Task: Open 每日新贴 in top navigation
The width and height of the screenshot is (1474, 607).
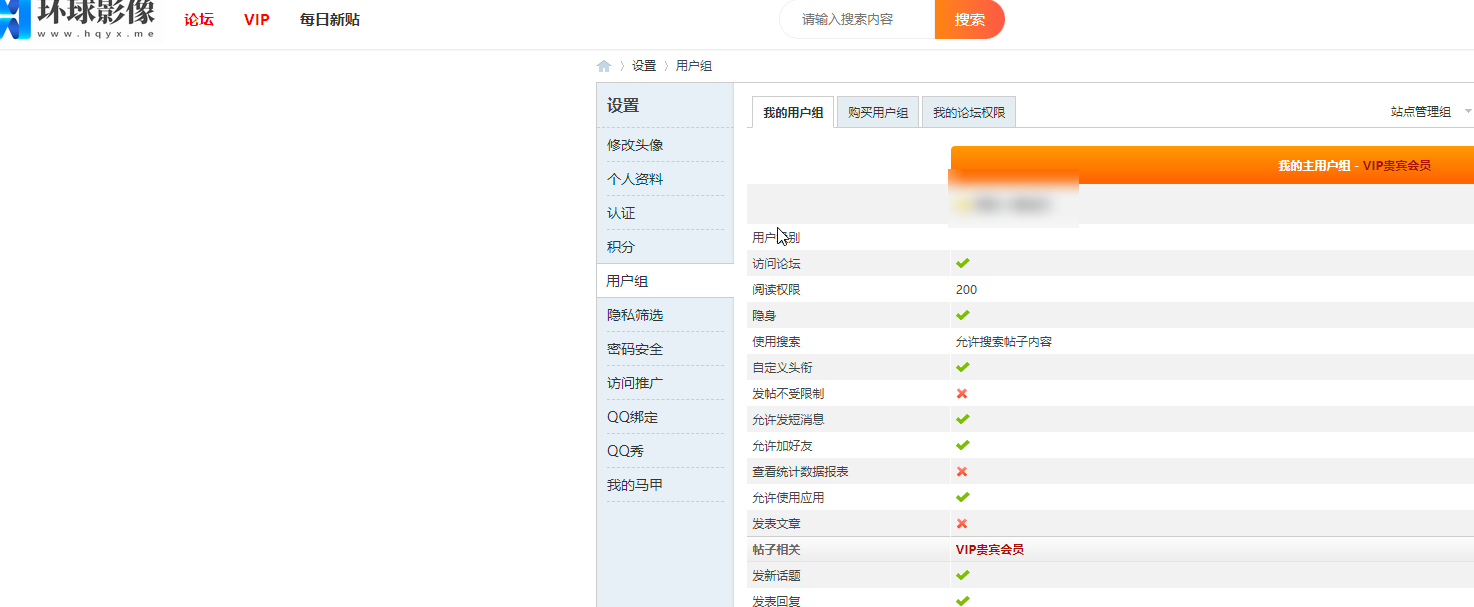Action: (330, 19)
